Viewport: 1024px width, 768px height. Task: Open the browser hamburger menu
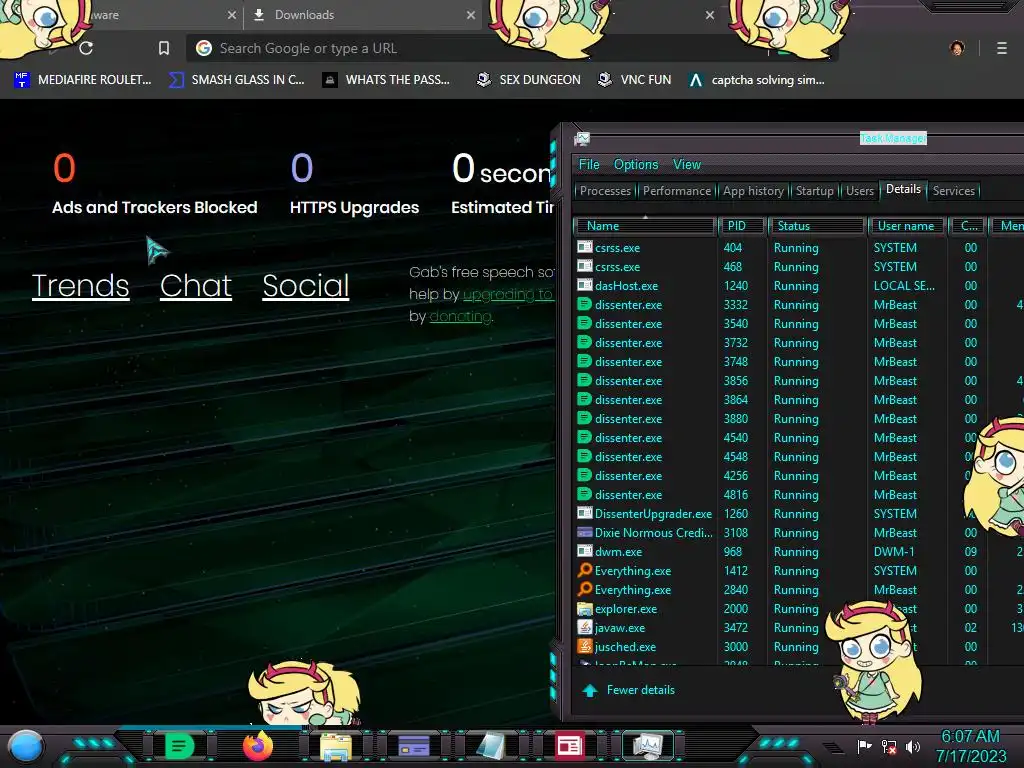1001,48
